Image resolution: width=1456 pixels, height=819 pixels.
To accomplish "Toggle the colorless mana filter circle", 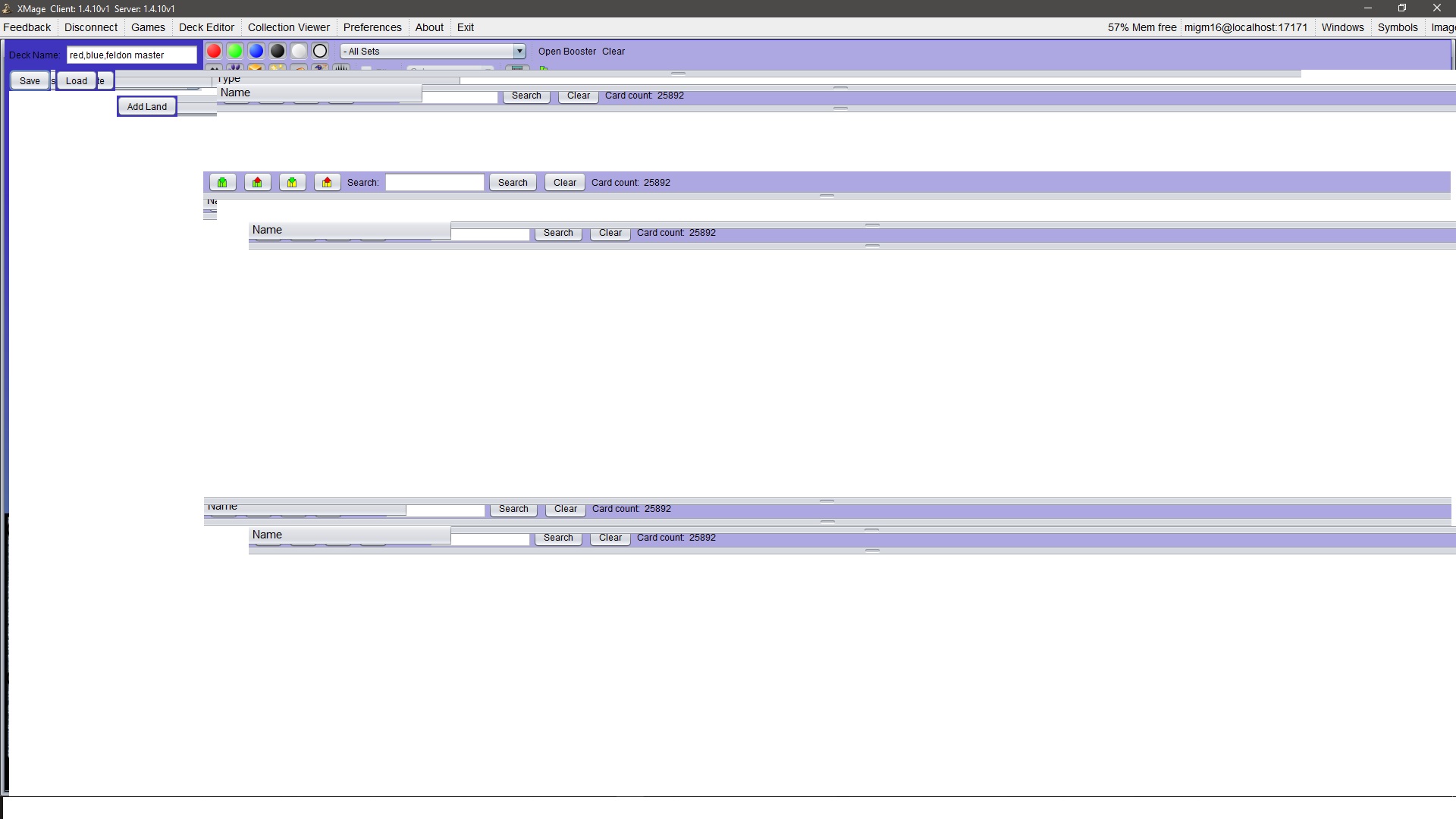I will point(320,51).
